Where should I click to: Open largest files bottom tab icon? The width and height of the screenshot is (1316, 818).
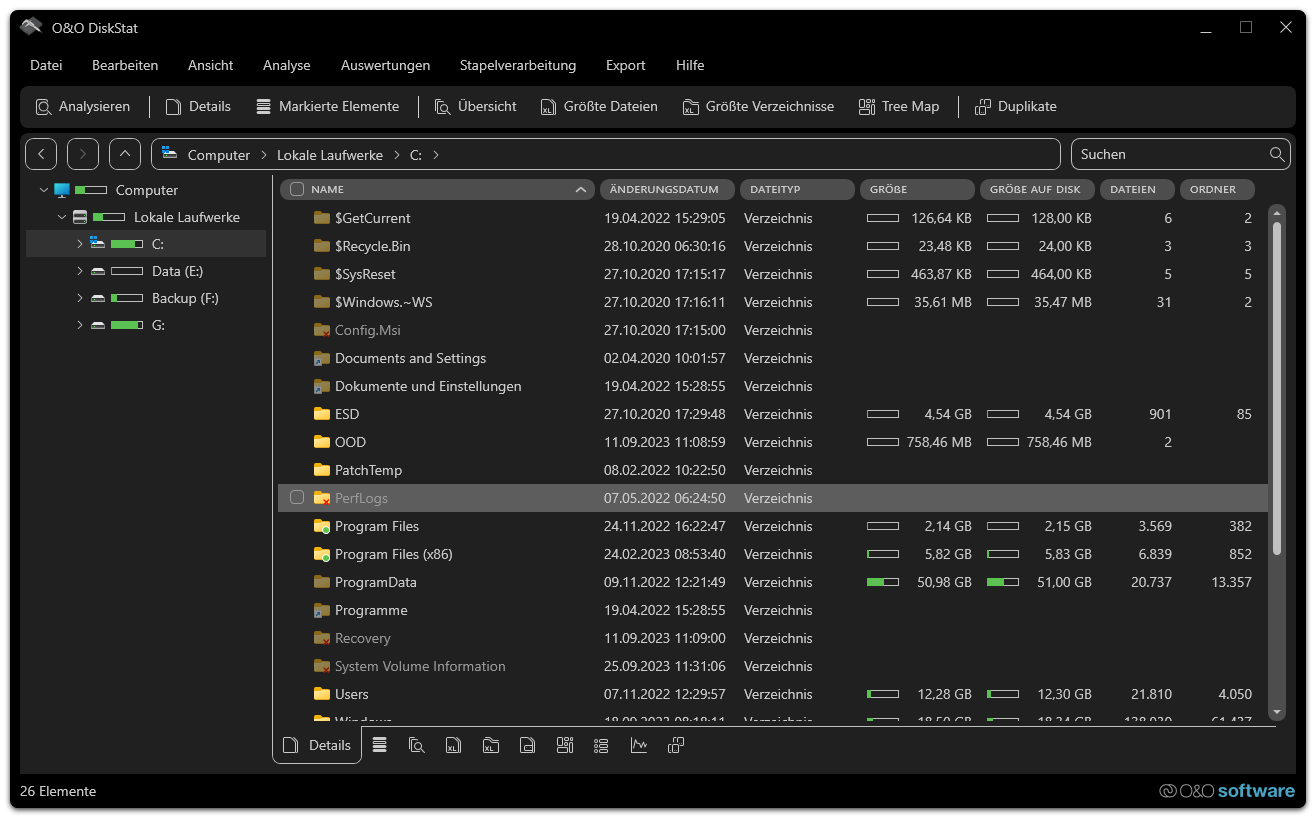pyautogui.click(x=454, y=745)
